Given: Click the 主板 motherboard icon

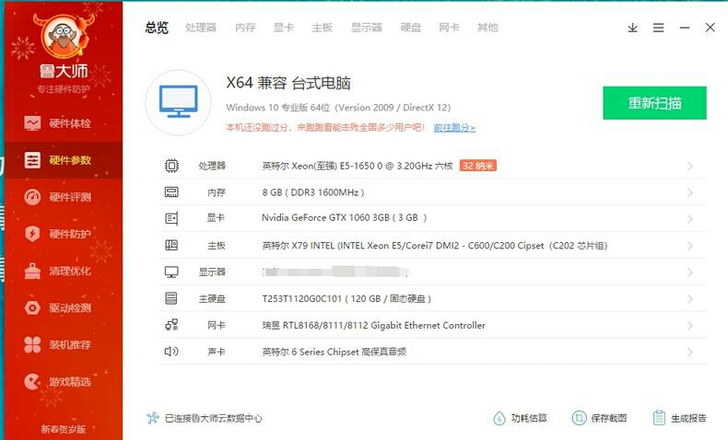Looking at the screenshot, I should [171, 245].
